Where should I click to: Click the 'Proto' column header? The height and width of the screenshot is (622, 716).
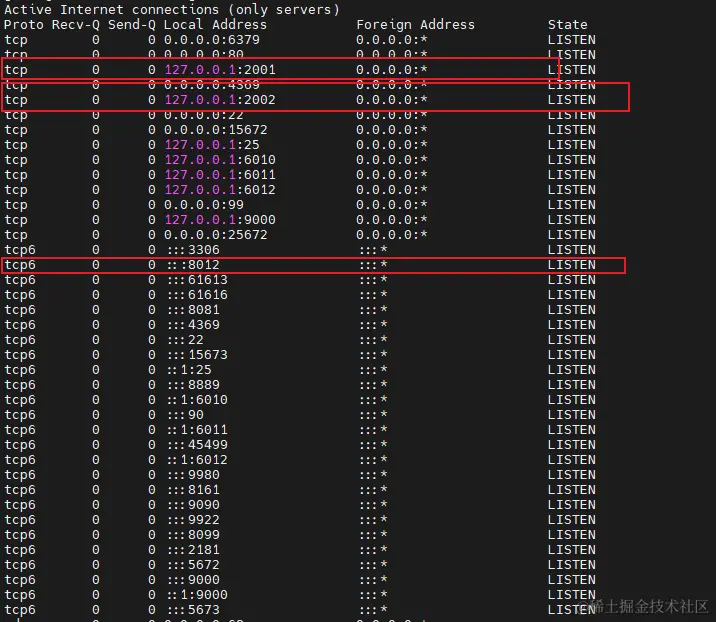24,25
